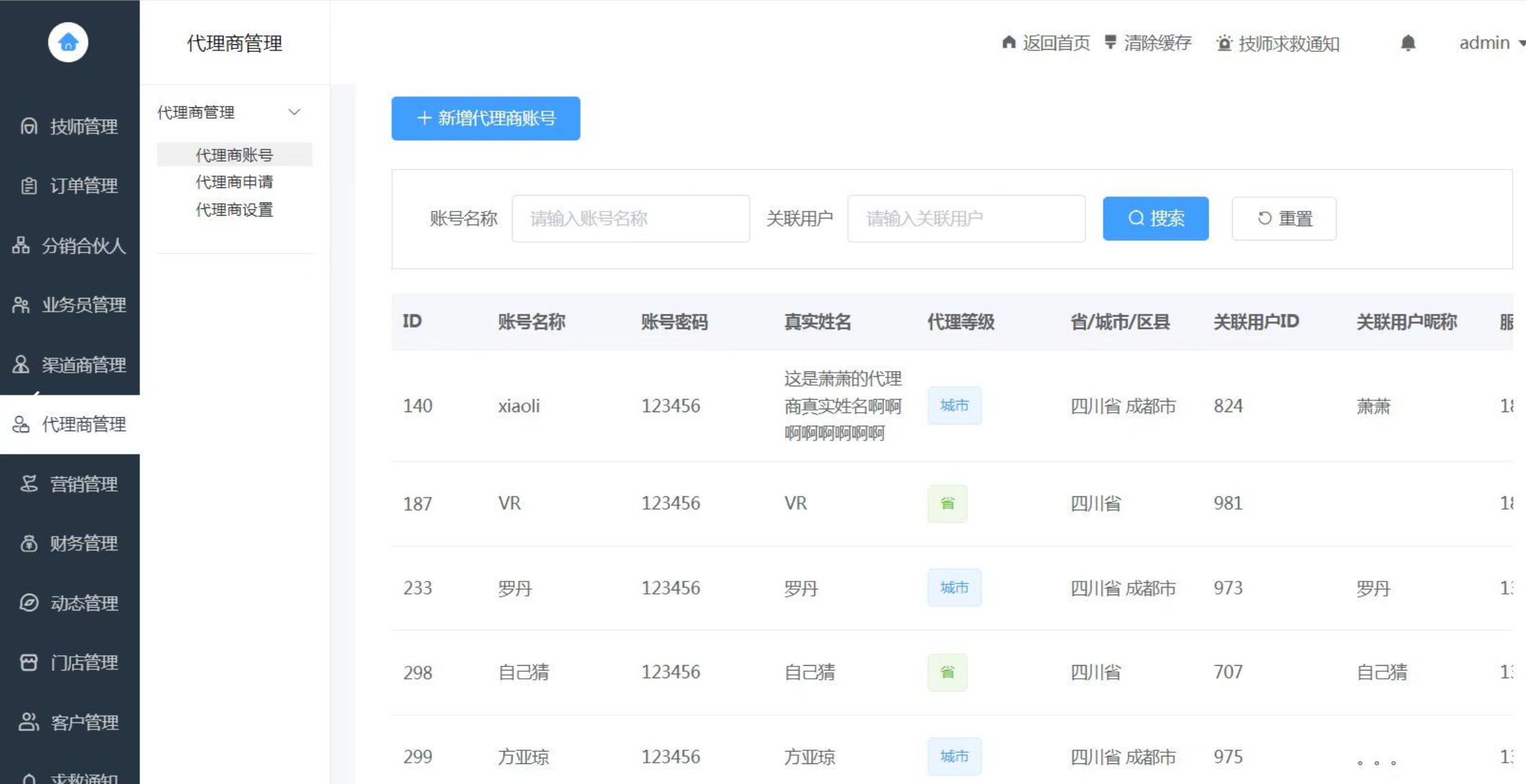The height and width of the screenshot is (784, 1526).
Task: Click the 技师管理 sidebar icon
Action: tap(28, 126)
